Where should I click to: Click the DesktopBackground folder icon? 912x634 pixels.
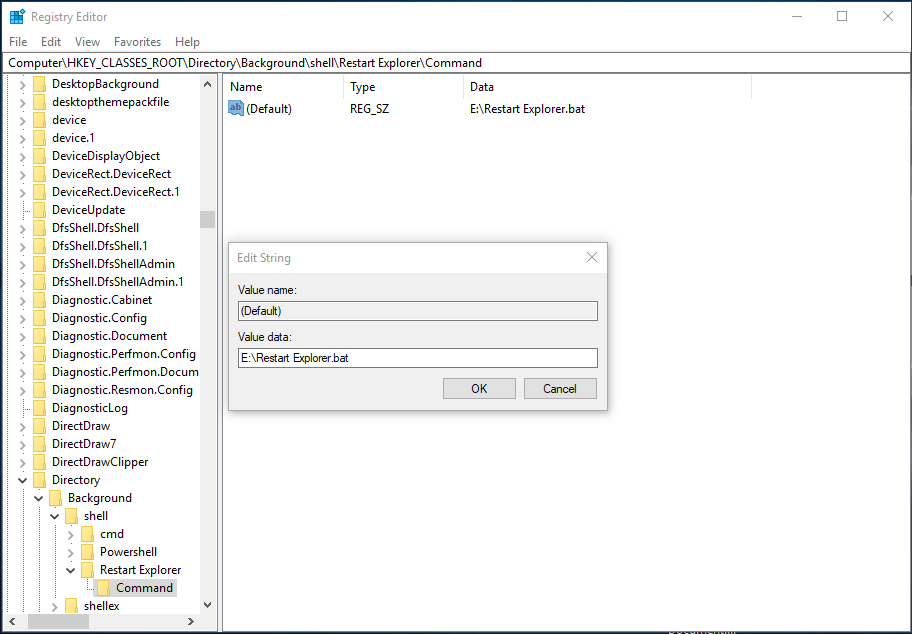40,84
